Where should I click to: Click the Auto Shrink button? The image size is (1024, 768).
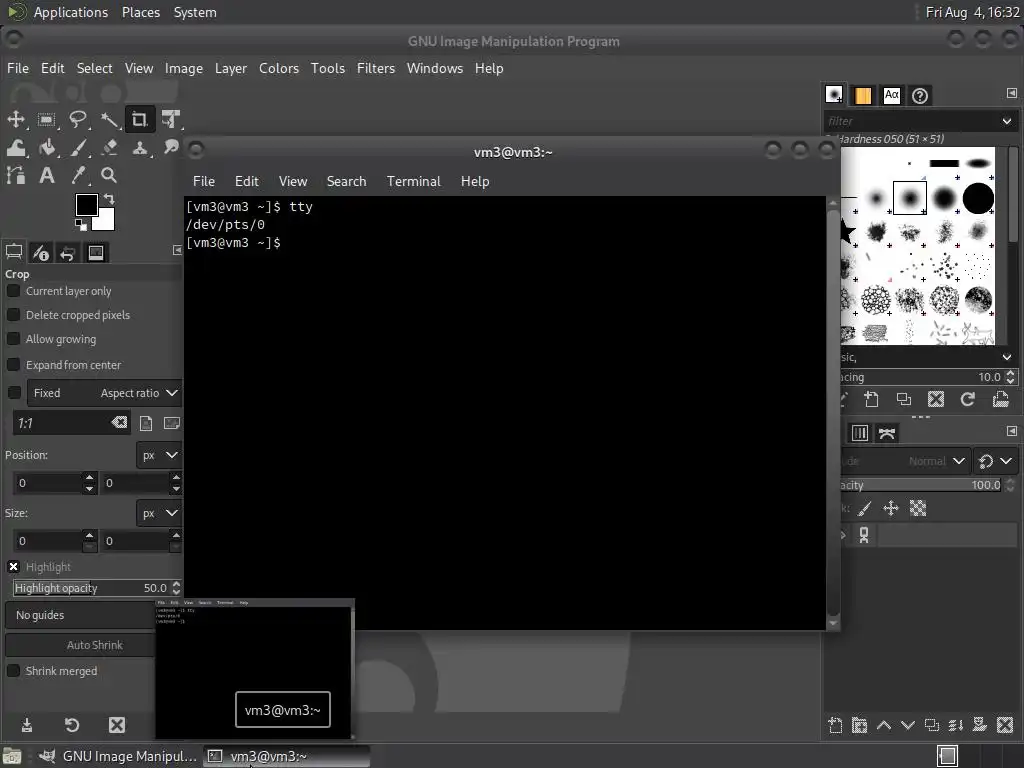80,645
